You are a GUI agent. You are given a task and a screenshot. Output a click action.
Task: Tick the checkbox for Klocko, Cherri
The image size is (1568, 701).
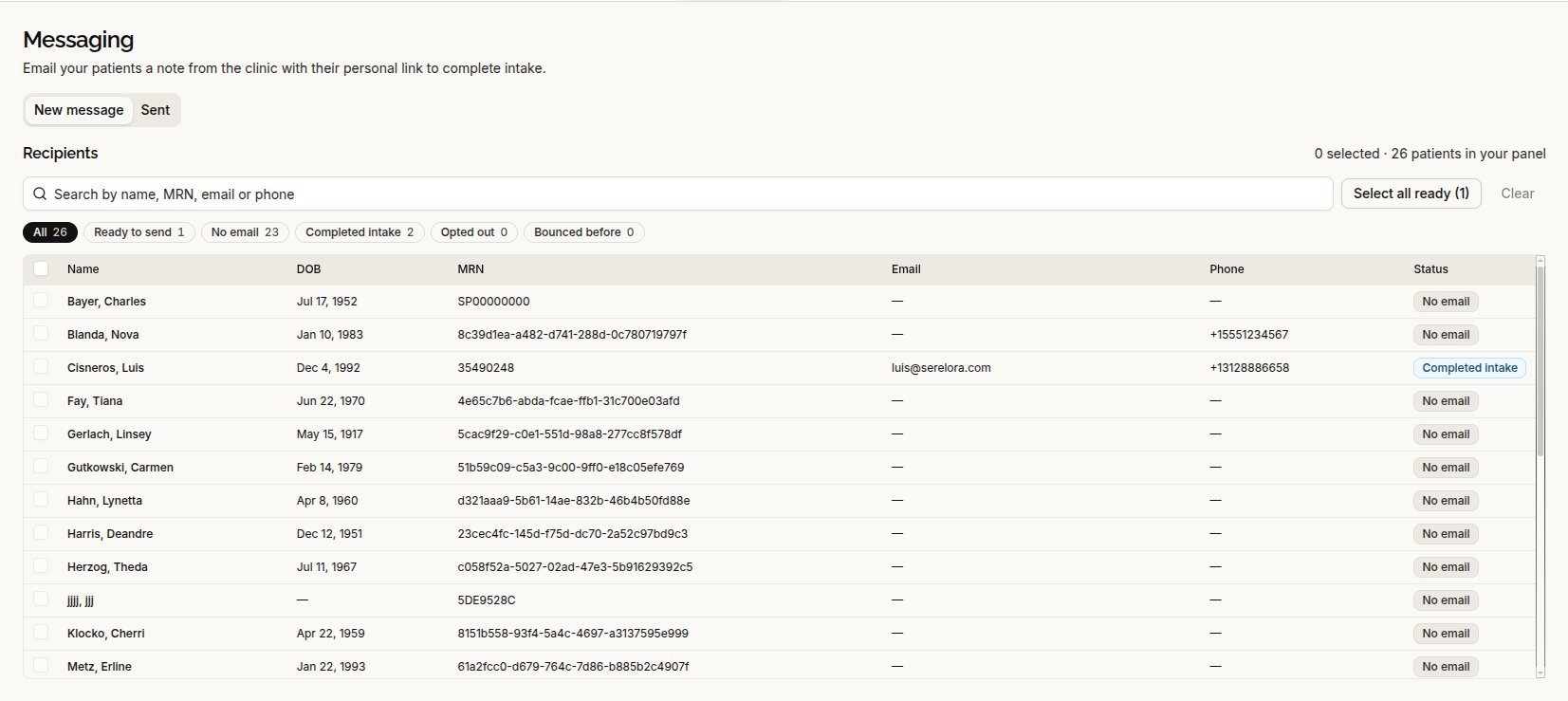click(41, 633)
